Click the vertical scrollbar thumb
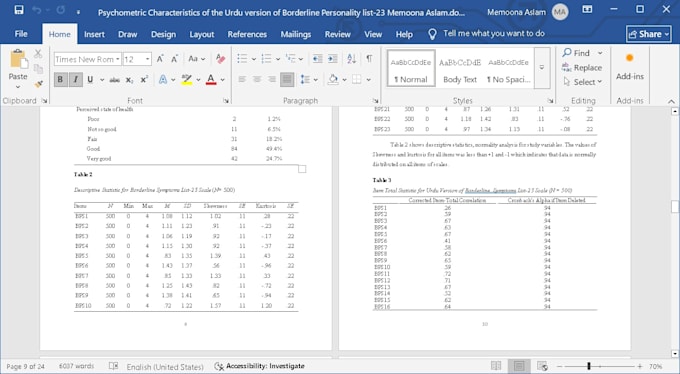 (x=674, y=207)
